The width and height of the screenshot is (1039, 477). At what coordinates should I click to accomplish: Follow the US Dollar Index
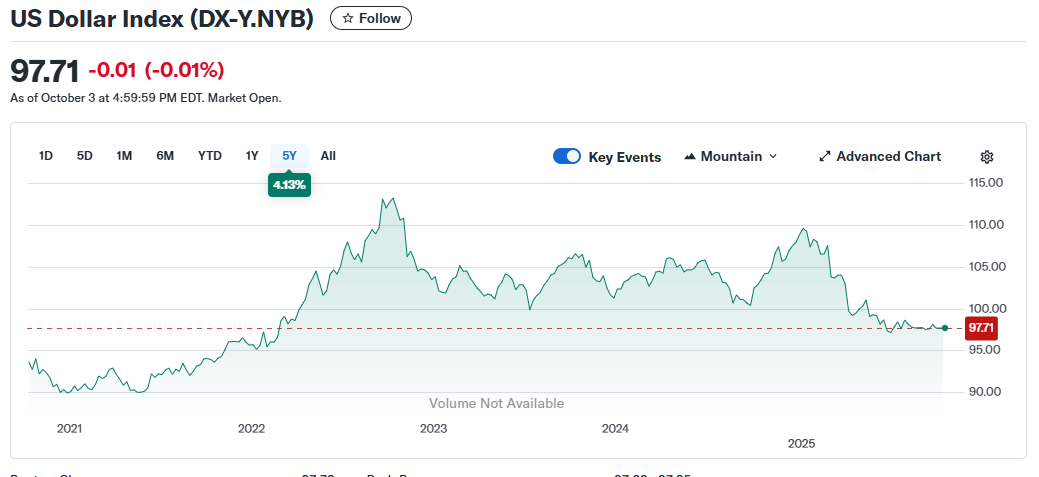pos(371,19)
